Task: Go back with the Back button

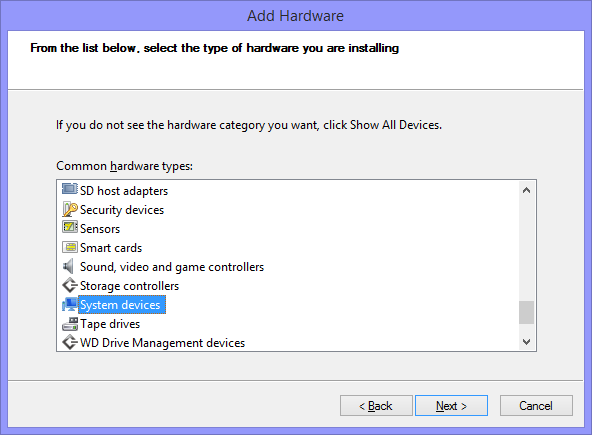Action: pos(376,406)
